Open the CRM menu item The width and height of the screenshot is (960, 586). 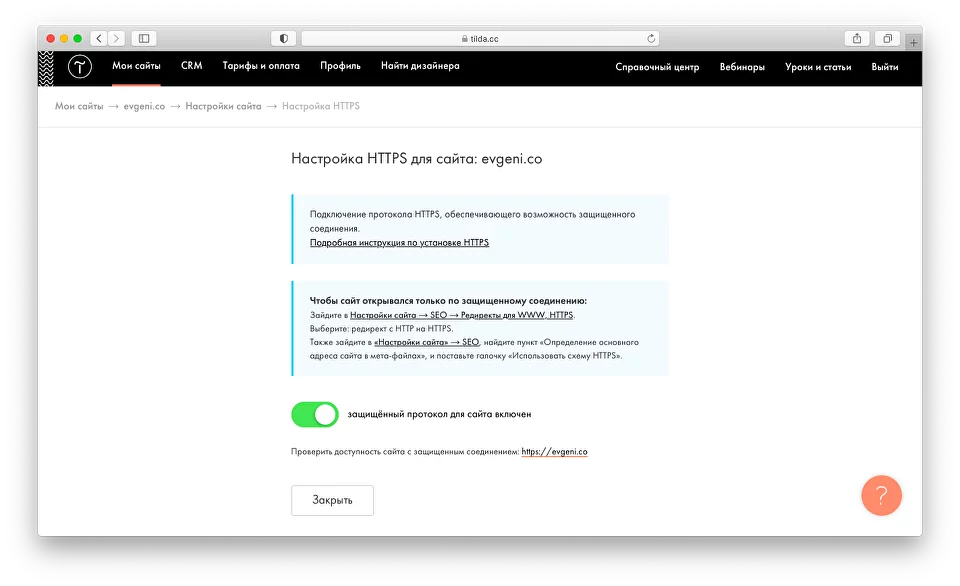tap(192, 66)
